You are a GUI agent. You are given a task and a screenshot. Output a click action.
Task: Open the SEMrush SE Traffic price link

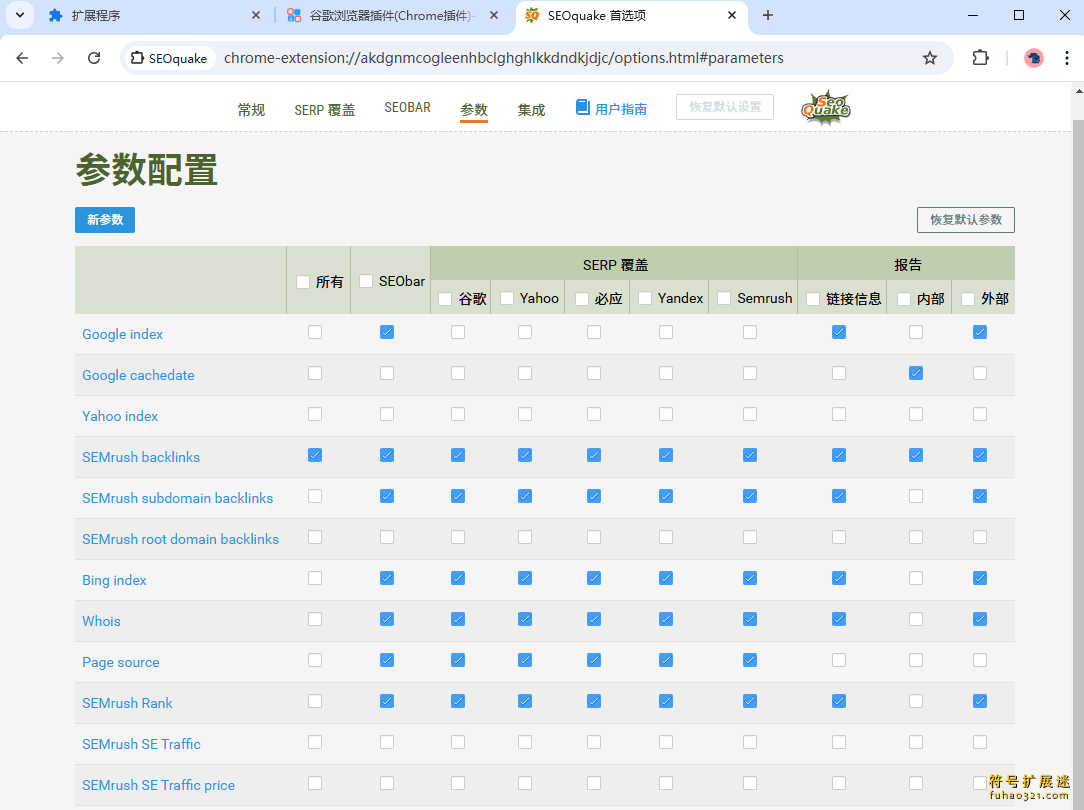tap(158, 785)
